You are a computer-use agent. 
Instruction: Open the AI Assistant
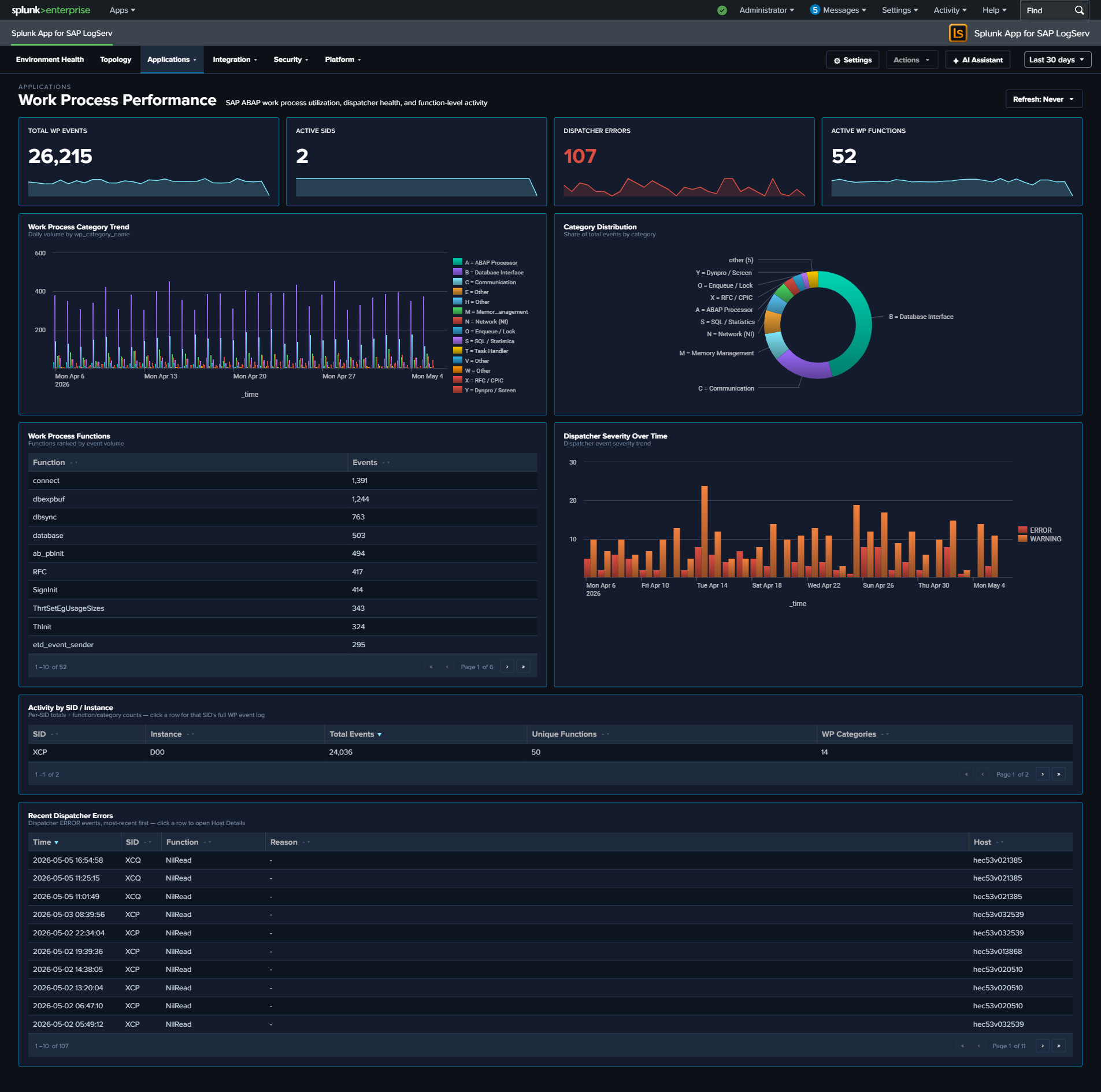coord(977,60)
